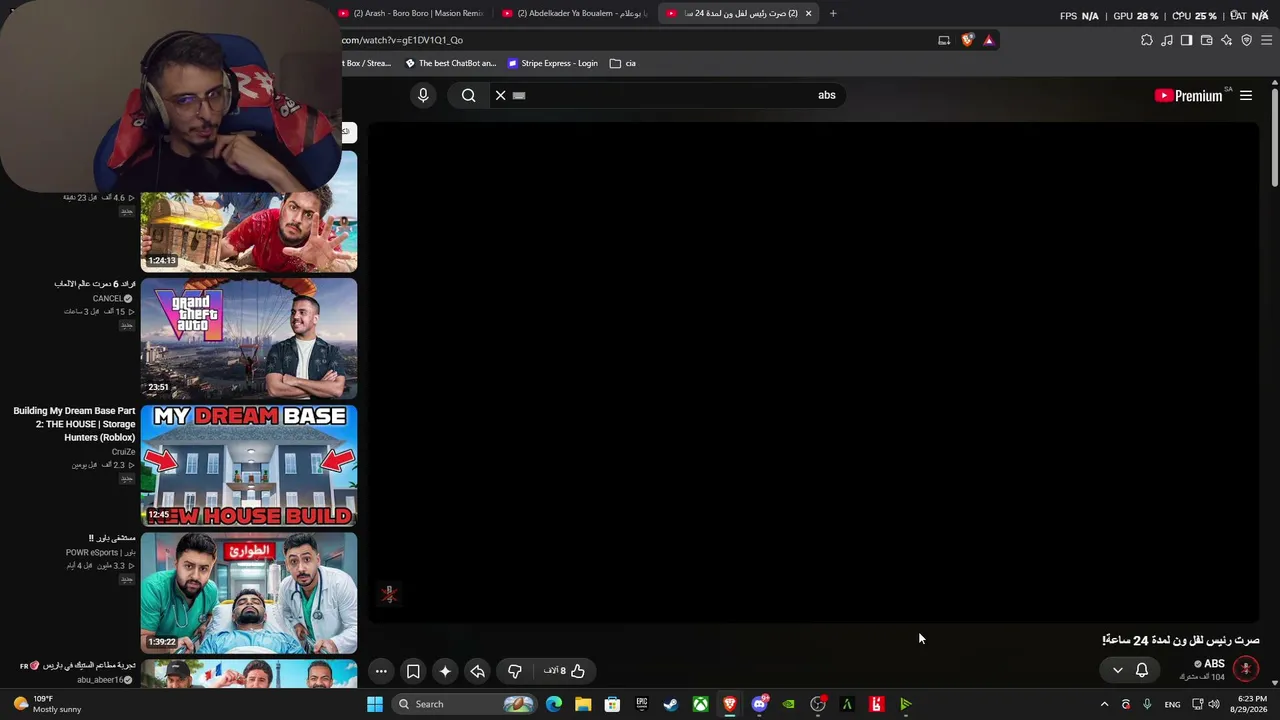Close the active YouTube video tab
The width and height of the screenshot is (1280, 720).
click(808, 13)
